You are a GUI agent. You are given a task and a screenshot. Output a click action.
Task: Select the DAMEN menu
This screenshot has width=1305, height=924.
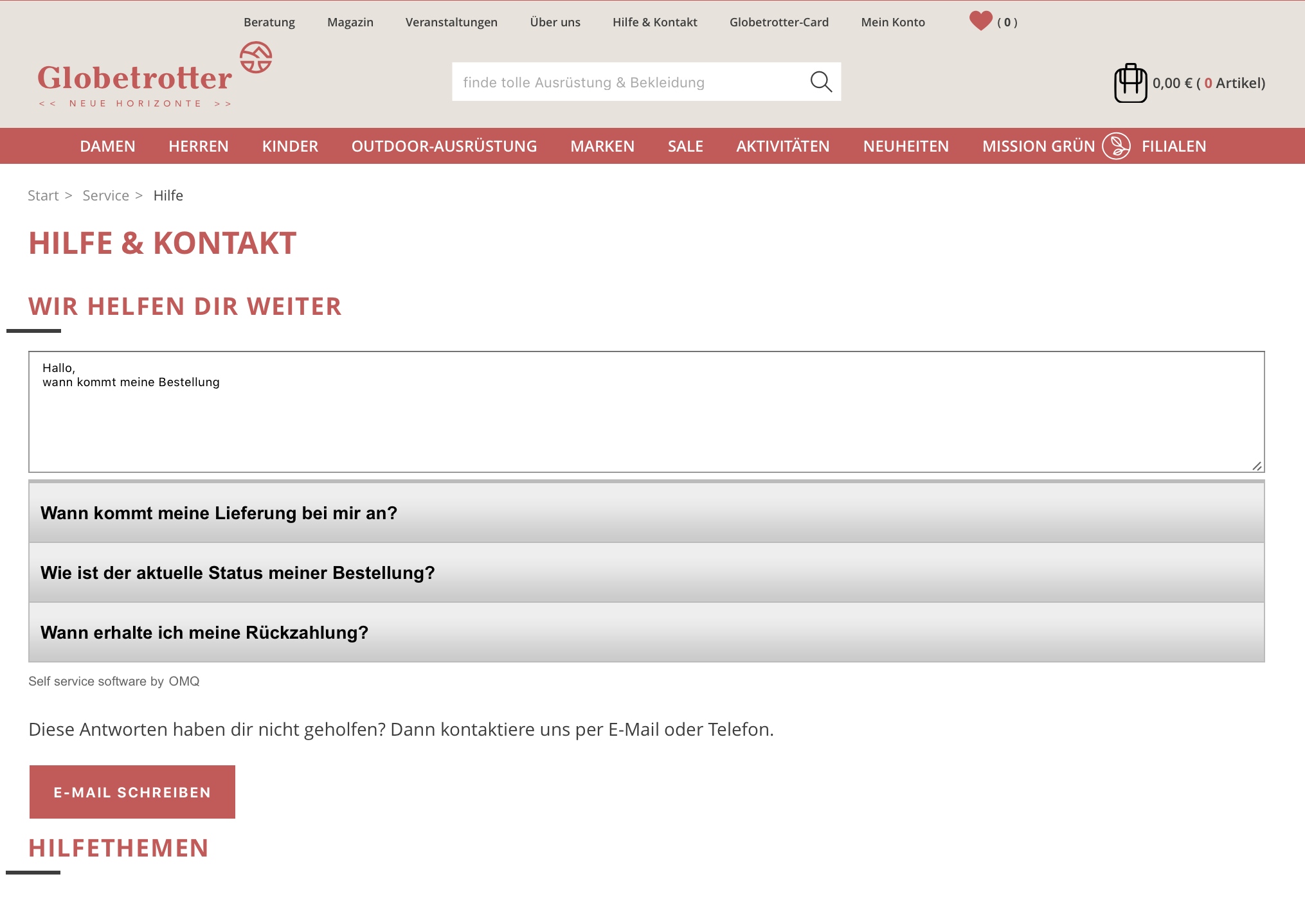[x=107, y=146]
